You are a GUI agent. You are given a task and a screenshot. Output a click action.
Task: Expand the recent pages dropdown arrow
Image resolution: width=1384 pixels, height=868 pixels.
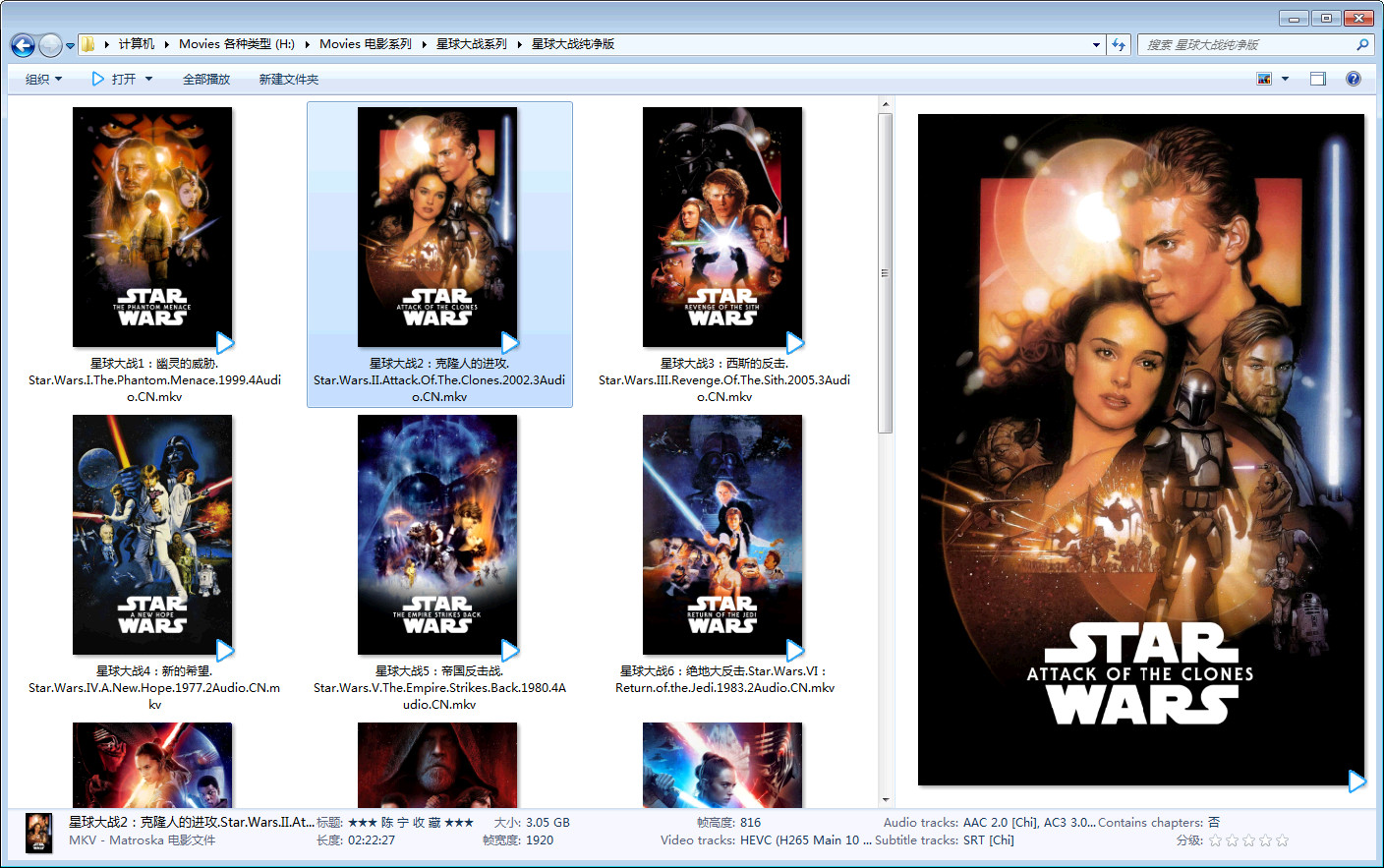70,45
